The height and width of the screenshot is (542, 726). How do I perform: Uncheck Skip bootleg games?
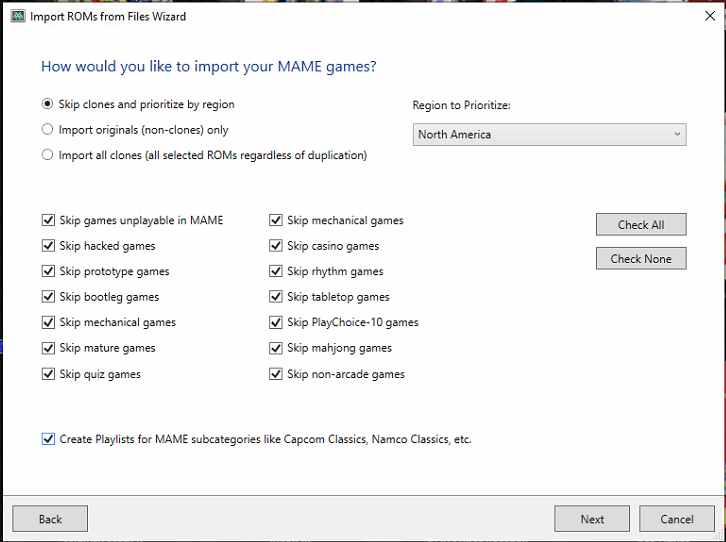coord(48,297)
